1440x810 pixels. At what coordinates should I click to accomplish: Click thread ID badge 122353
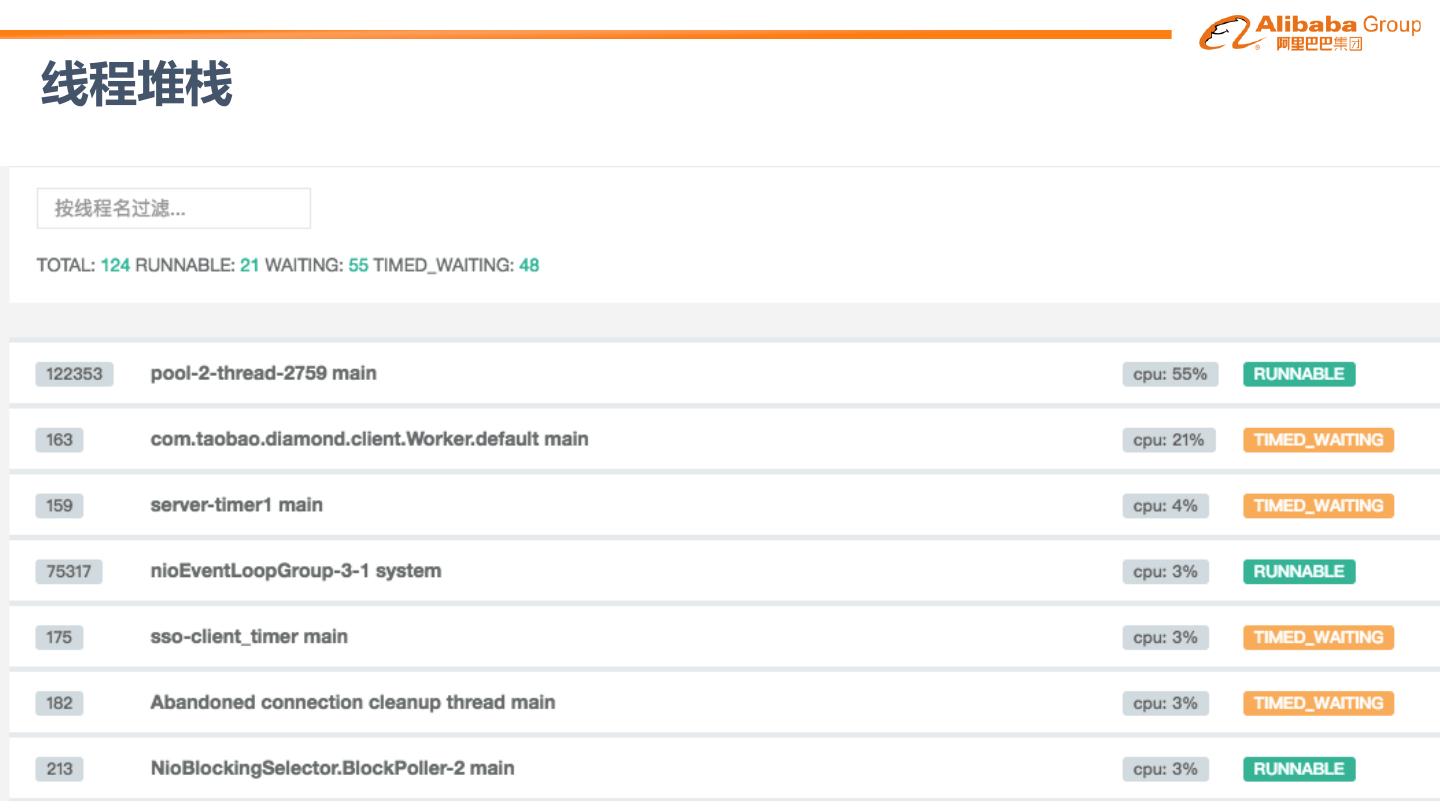pyautogui.click(x=74, y=374)
